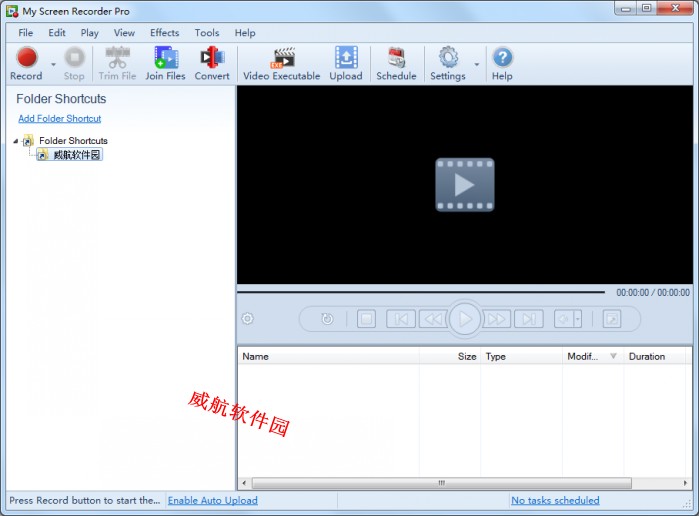Image resolution: width=699 pixels, height=516 pixels.
Task: Click the Add Folder Shortcut link
Action: coord(60,118)
